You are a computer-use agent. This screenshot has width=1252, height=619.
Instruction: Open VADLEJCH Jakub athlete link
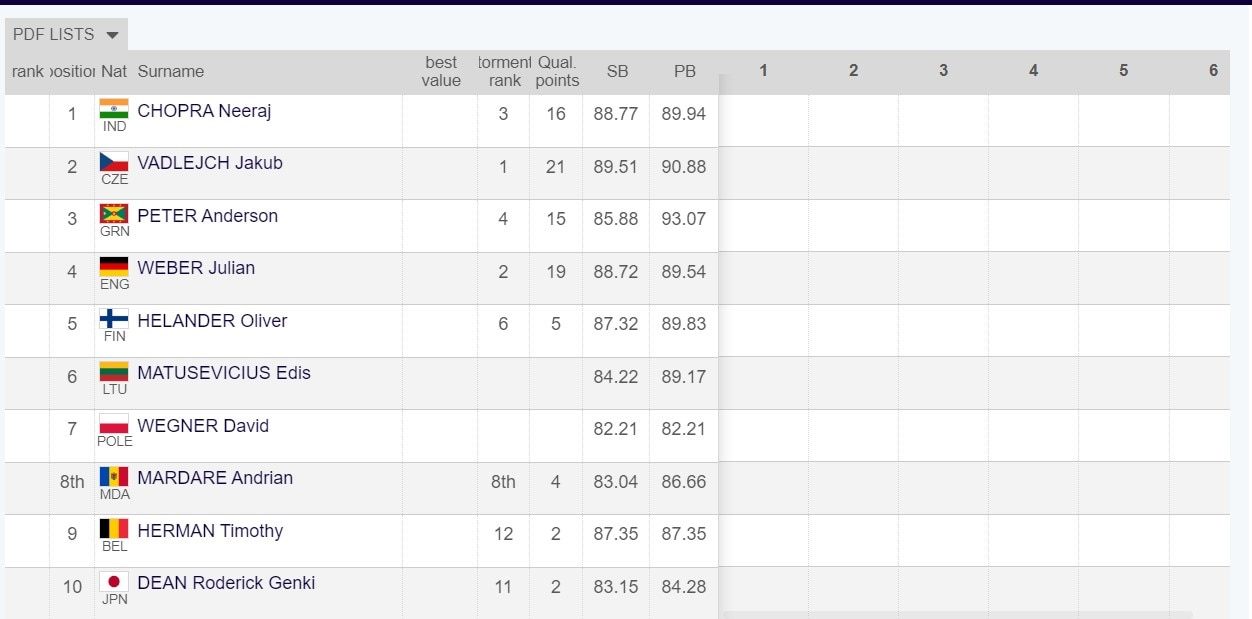pyautogui.click(x=210, y=163)
